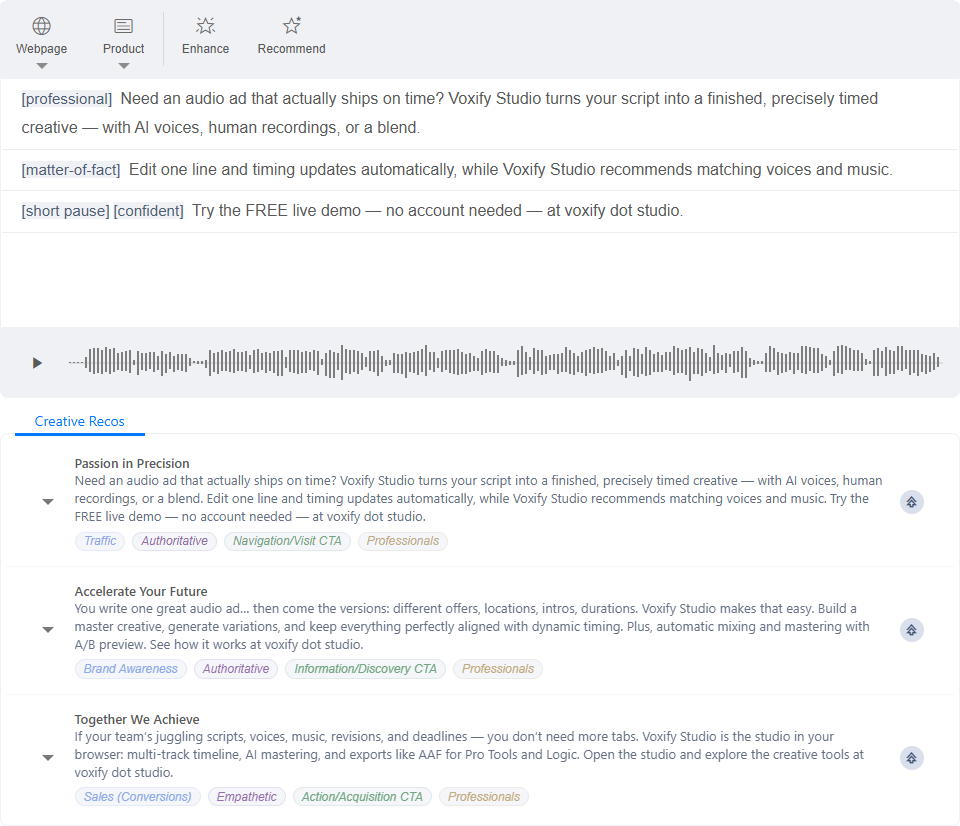
Task: Click the Product list icon
Action: click(124, 26)
